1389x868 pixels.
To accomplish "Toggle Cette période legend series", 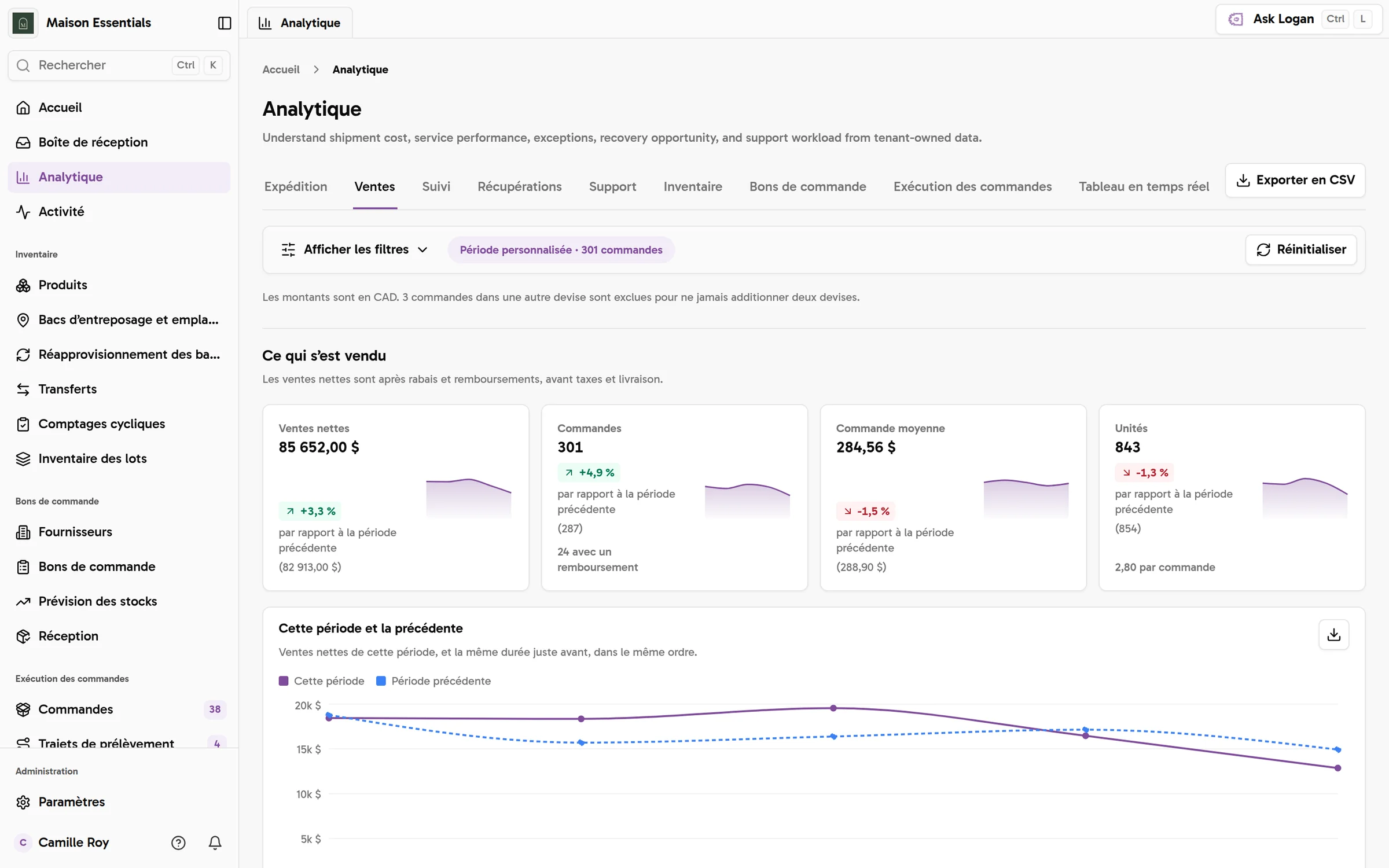I will coord(321,681).
